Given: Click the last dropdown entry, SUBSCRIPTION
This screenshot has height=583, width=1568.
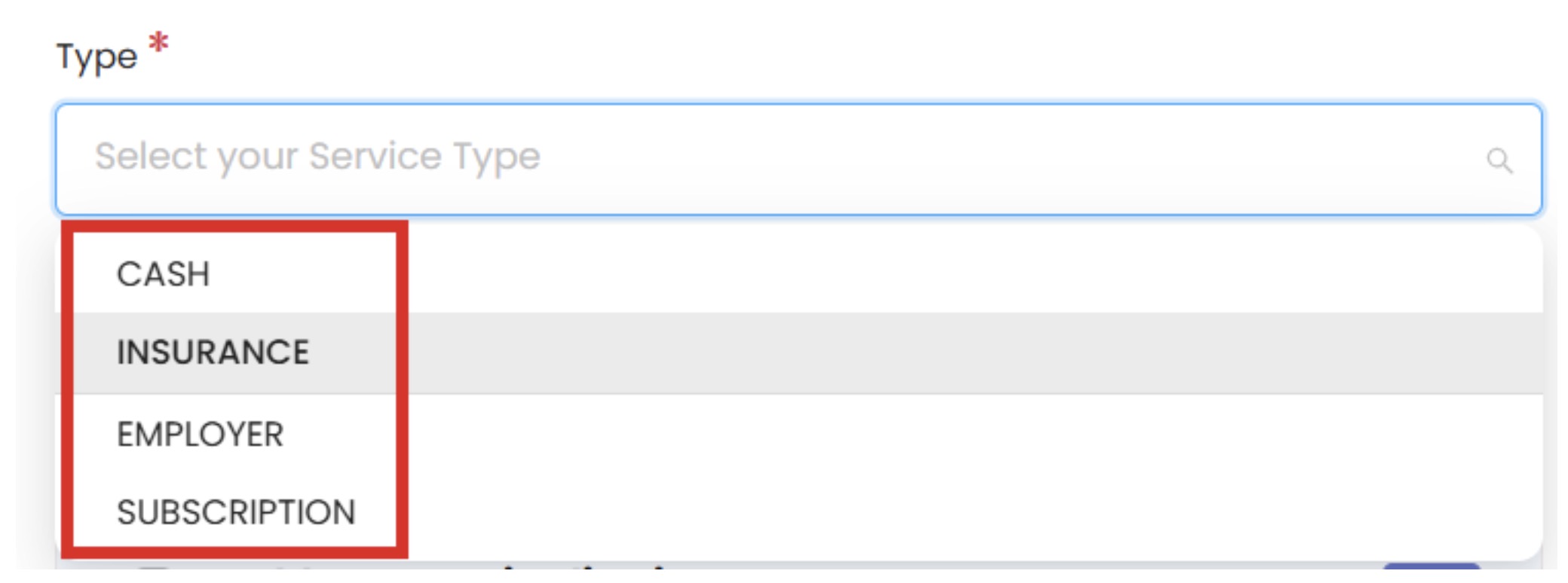Looking at the screenshot, I should 236,512.
